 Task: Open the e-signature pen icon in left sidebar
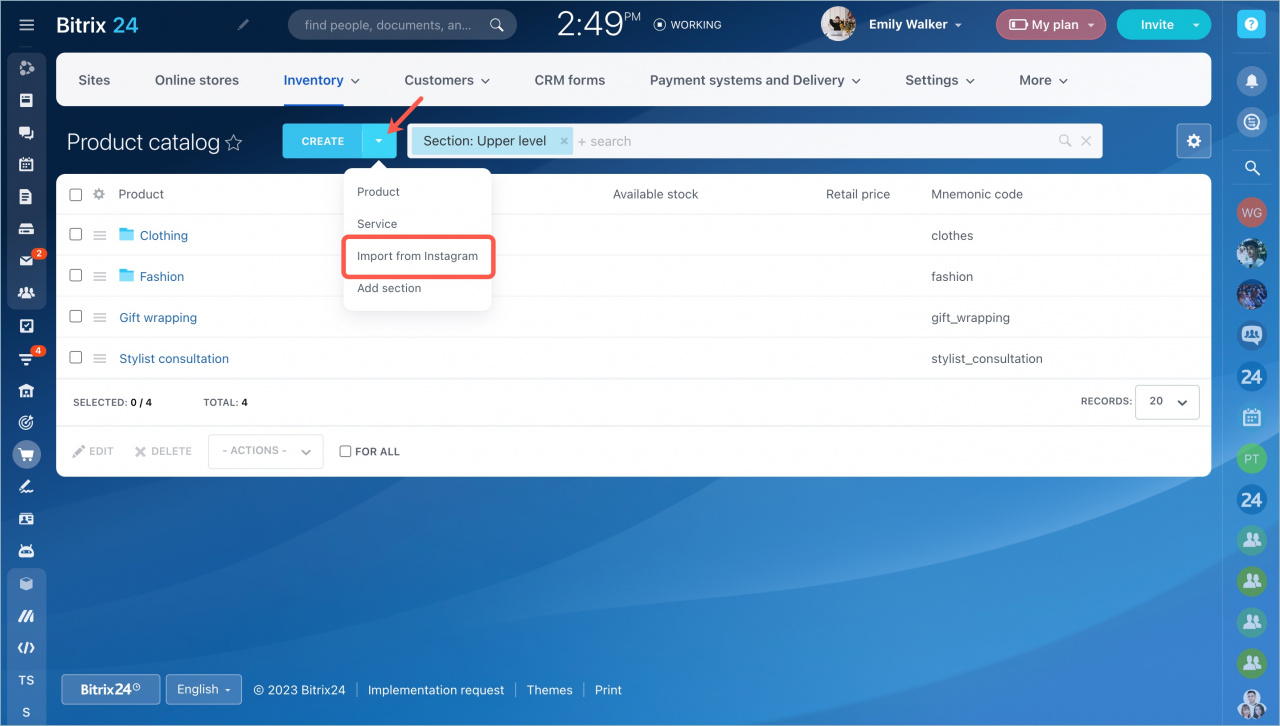pyautogui.click(x=27, y=487)
